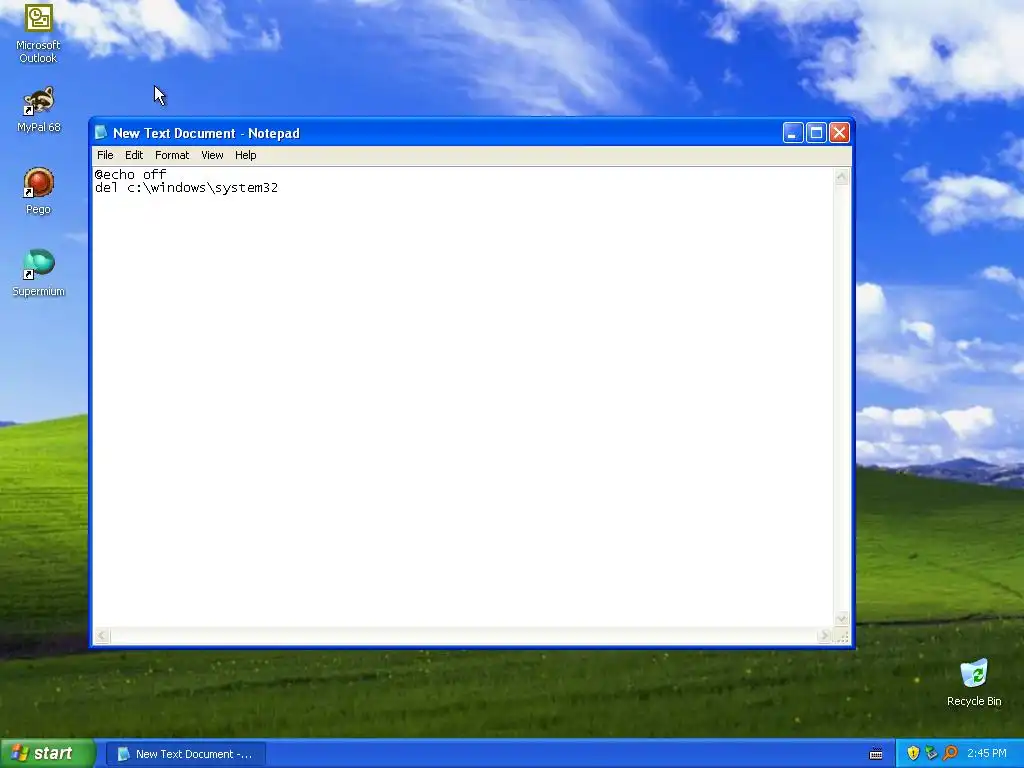Select the Pego desktop shortcut
Image resolution: width=1024 pixels, height=768 pixels.
[38, 191]
